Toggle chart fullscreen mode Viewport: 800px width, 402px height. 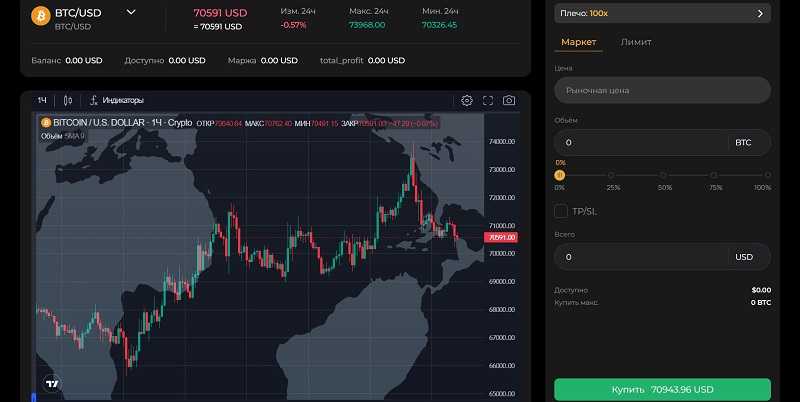pos(488,100)
